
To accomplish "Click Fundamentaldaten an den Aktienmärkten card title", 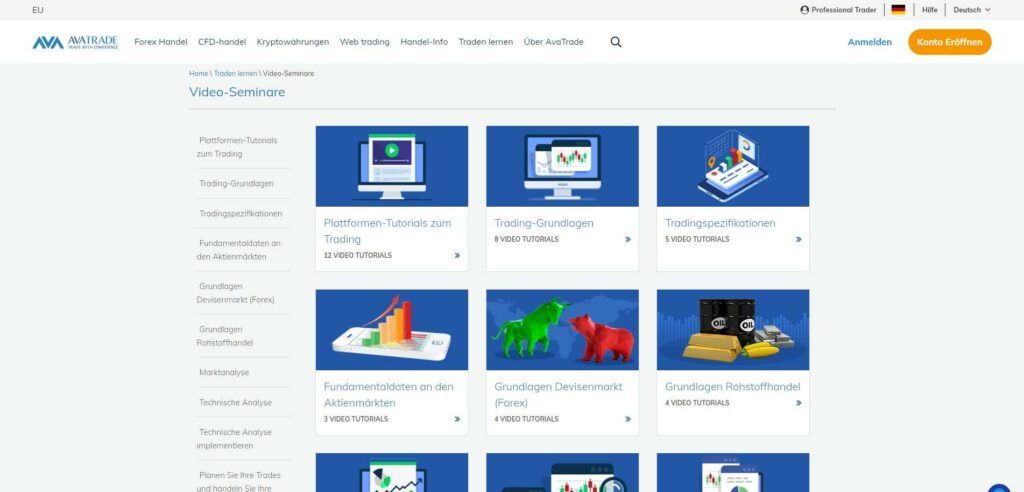I will pyautogui.click(x=389, y=395).
